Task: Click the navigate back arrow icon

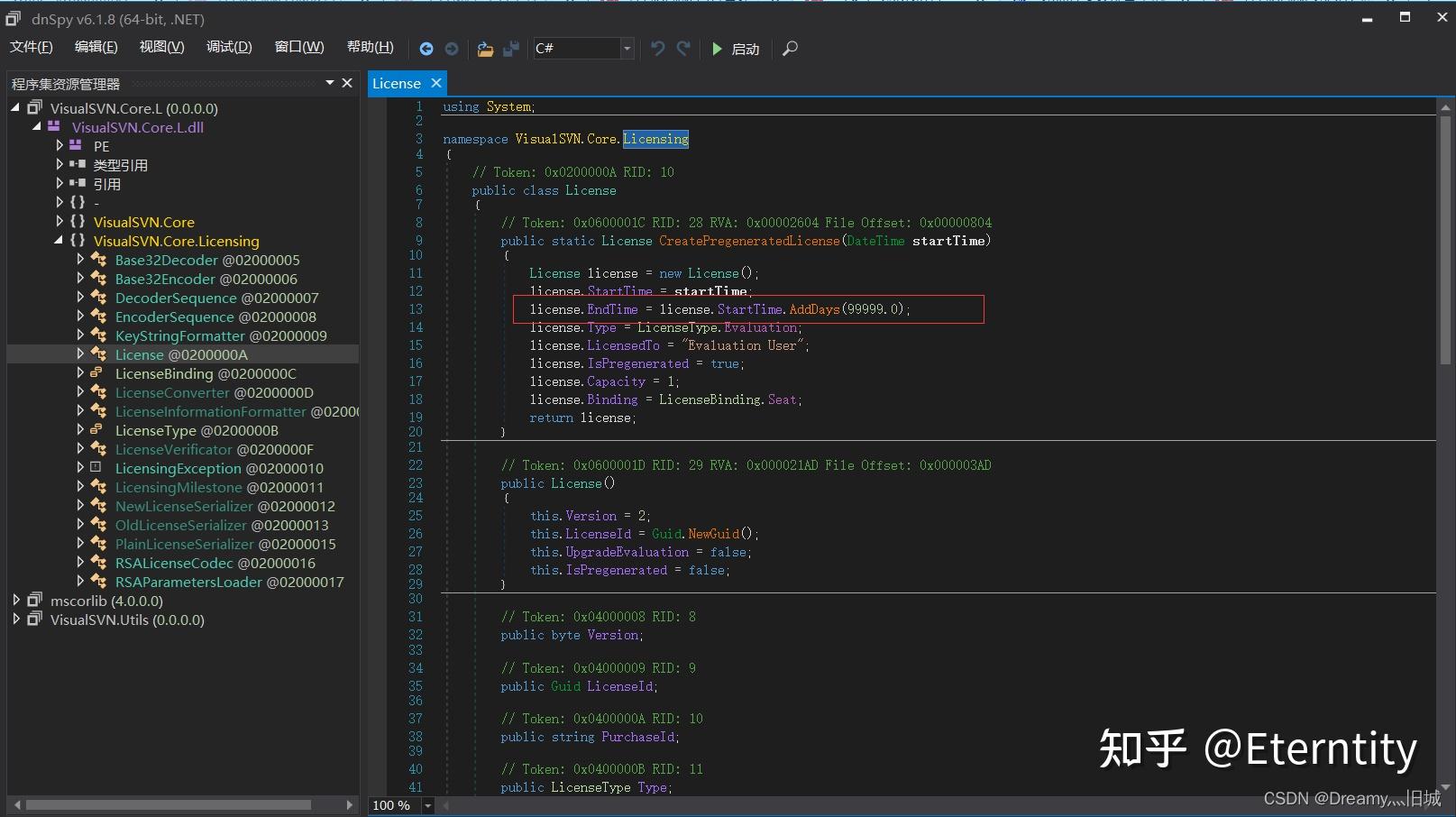Action: 426,49
